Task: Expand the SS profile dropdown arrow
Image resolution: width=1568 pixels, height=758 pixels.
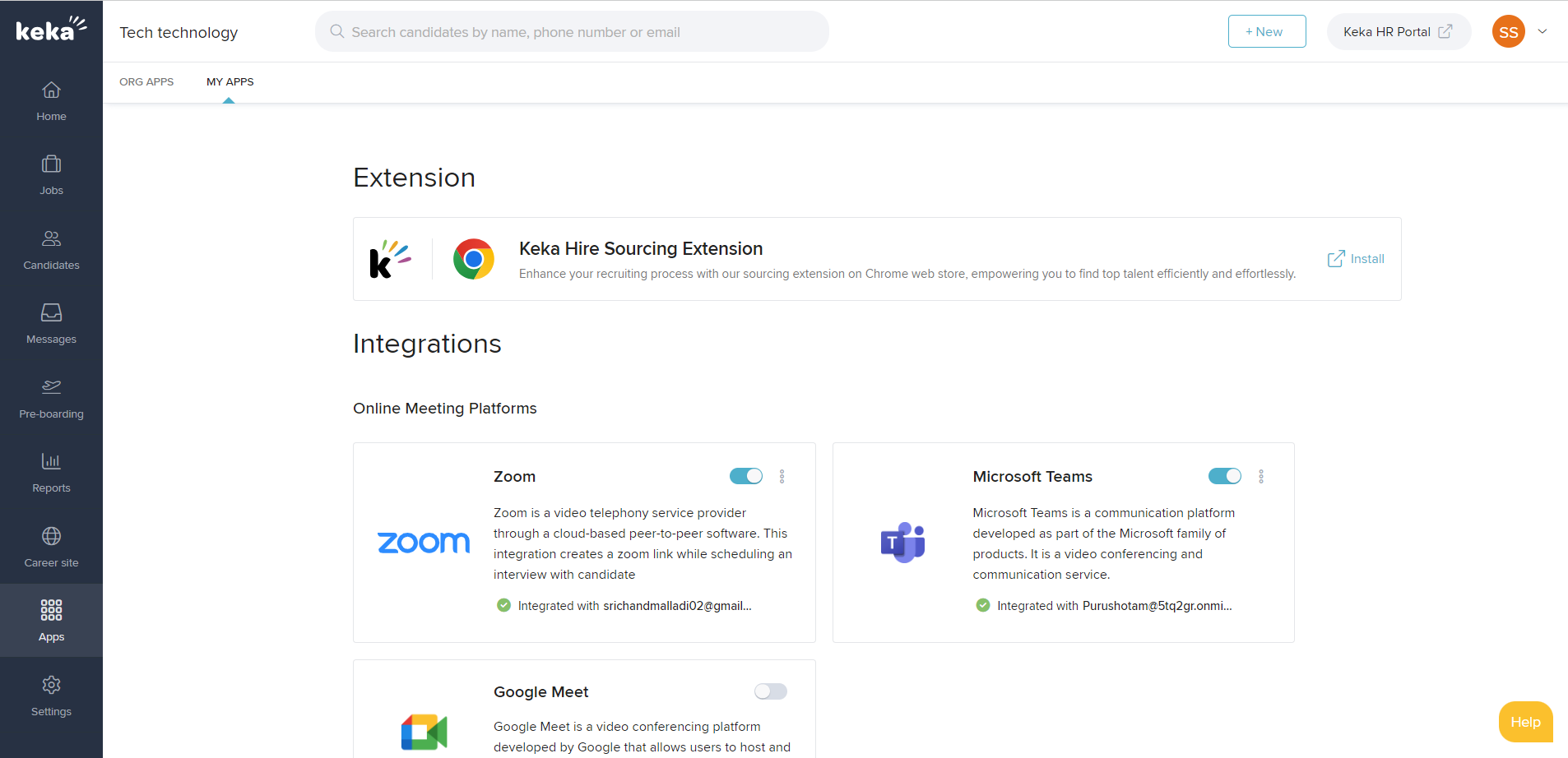Action: (x=1542, y=32)
